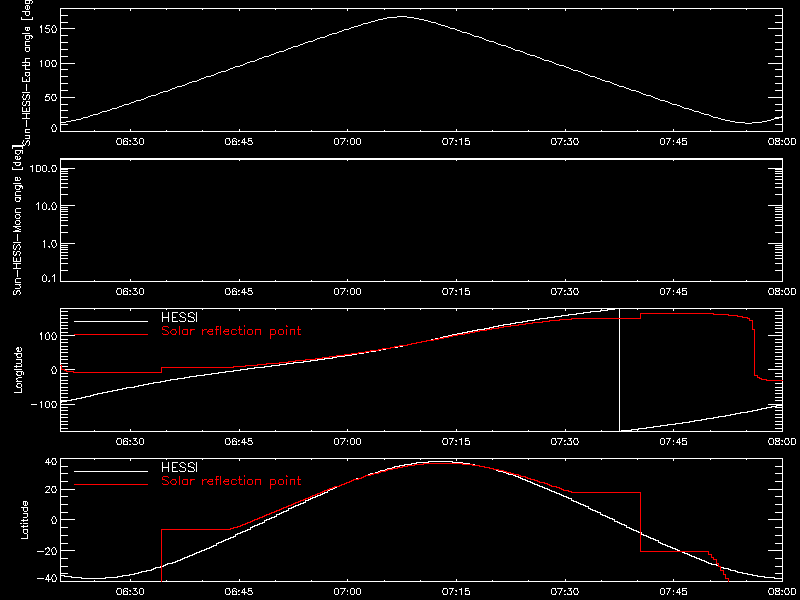Click the 100 tick on Longitude axis
The image size is (800, 600).
[47, 335]
